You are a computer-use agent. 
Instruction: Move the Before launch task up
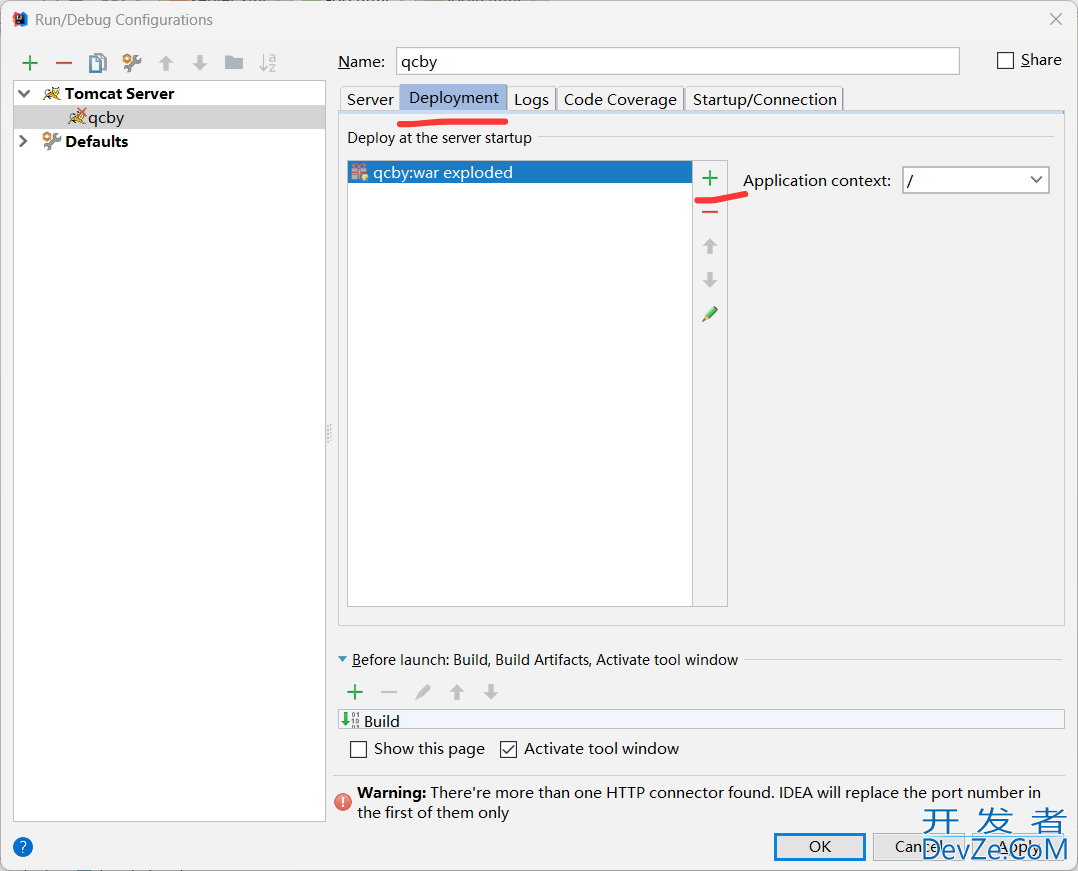[x=456, y=692]
